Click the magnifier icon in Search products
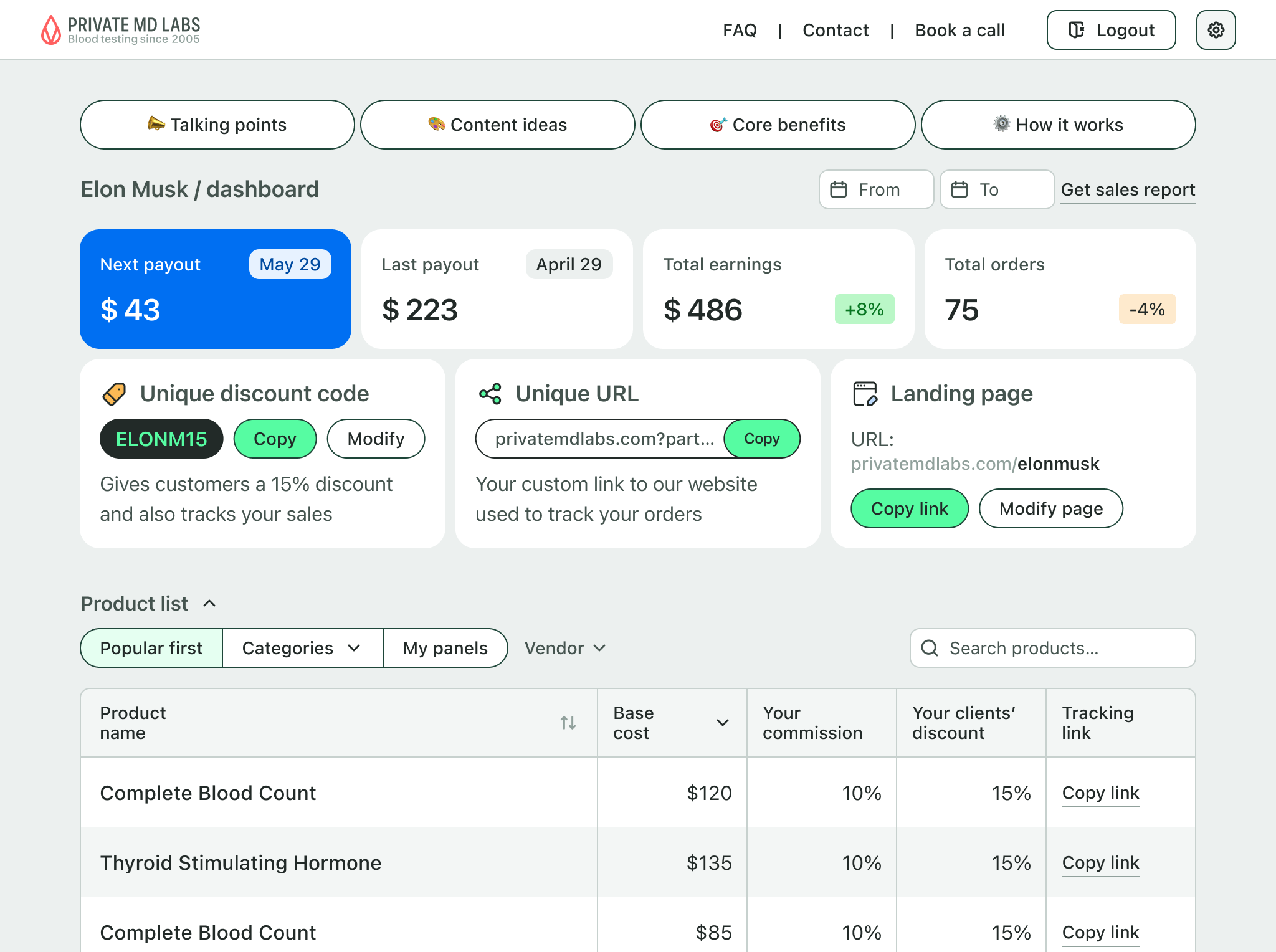Screen dimensions: 1276x952 pos(930,648)
